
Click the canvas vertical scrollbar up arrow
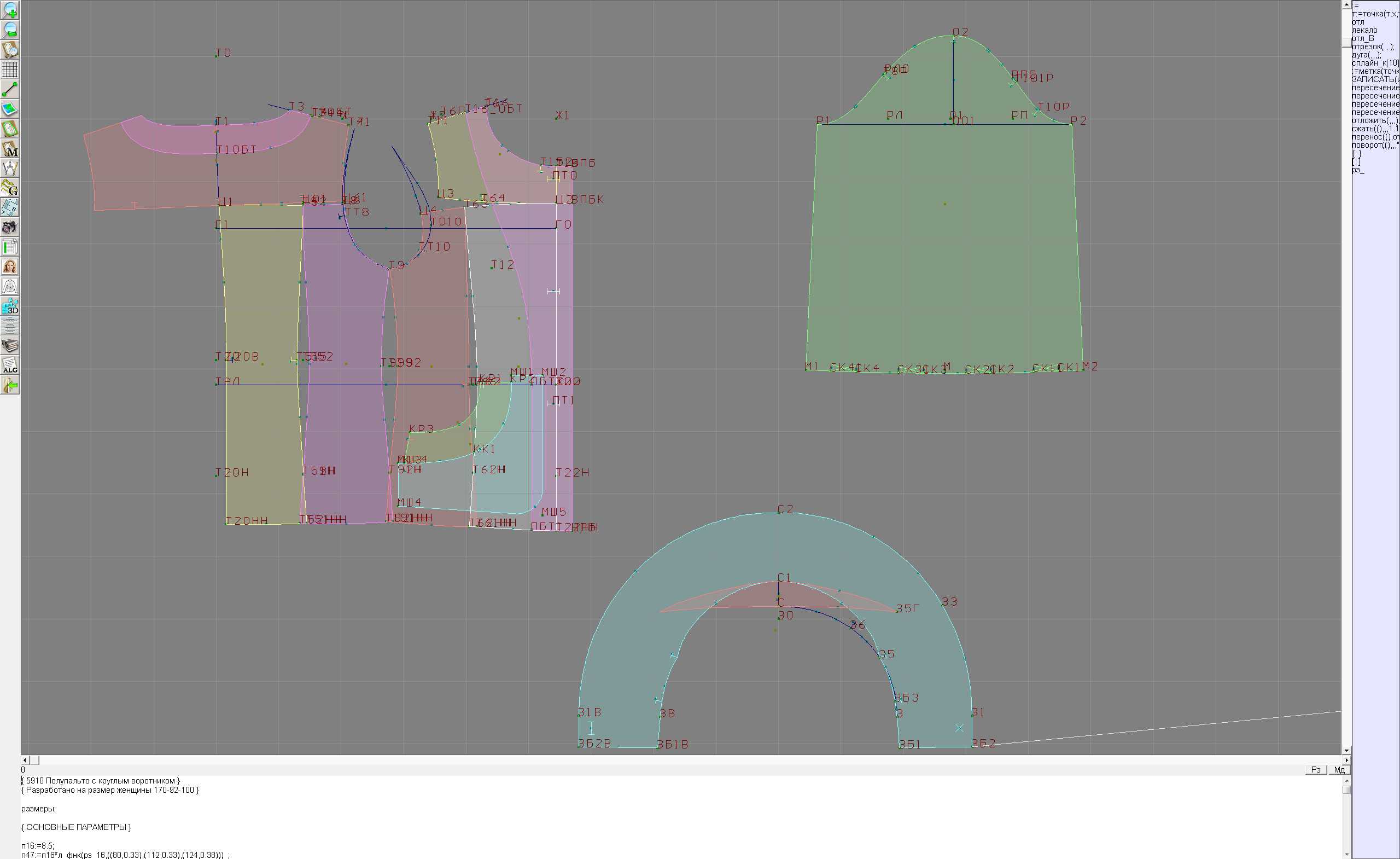[1346, 4]
